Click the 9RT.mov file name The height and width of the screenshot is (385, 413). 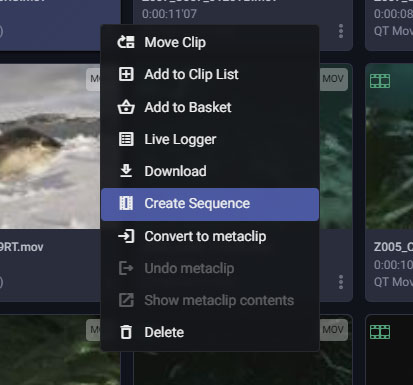[x=22, y=247]
